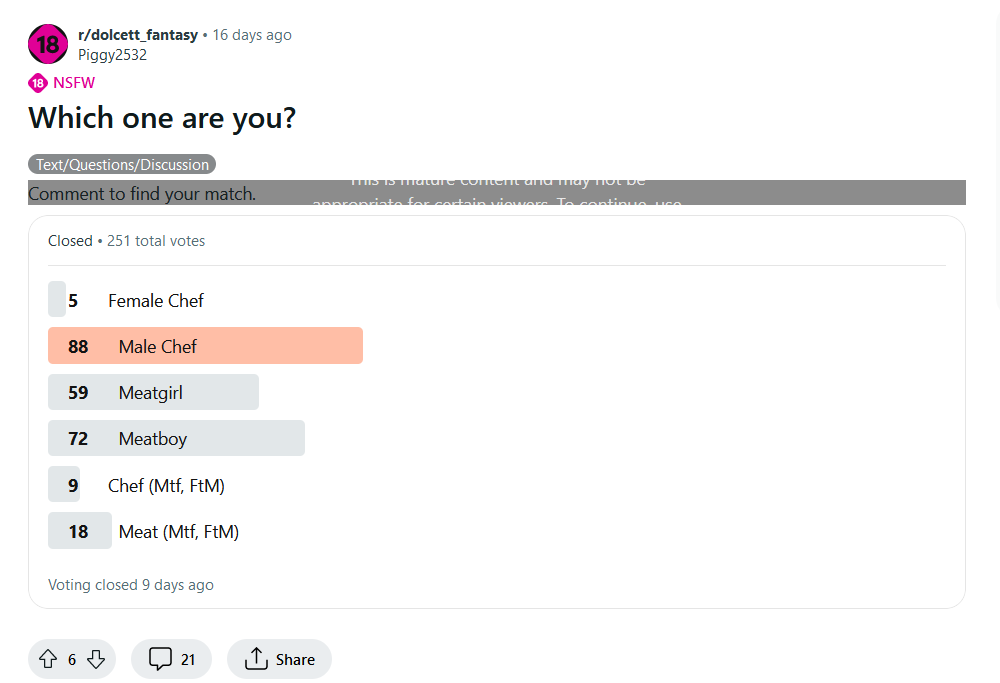
Task: Click the small NSFW 18 badge icon
Action: (38, 83)
